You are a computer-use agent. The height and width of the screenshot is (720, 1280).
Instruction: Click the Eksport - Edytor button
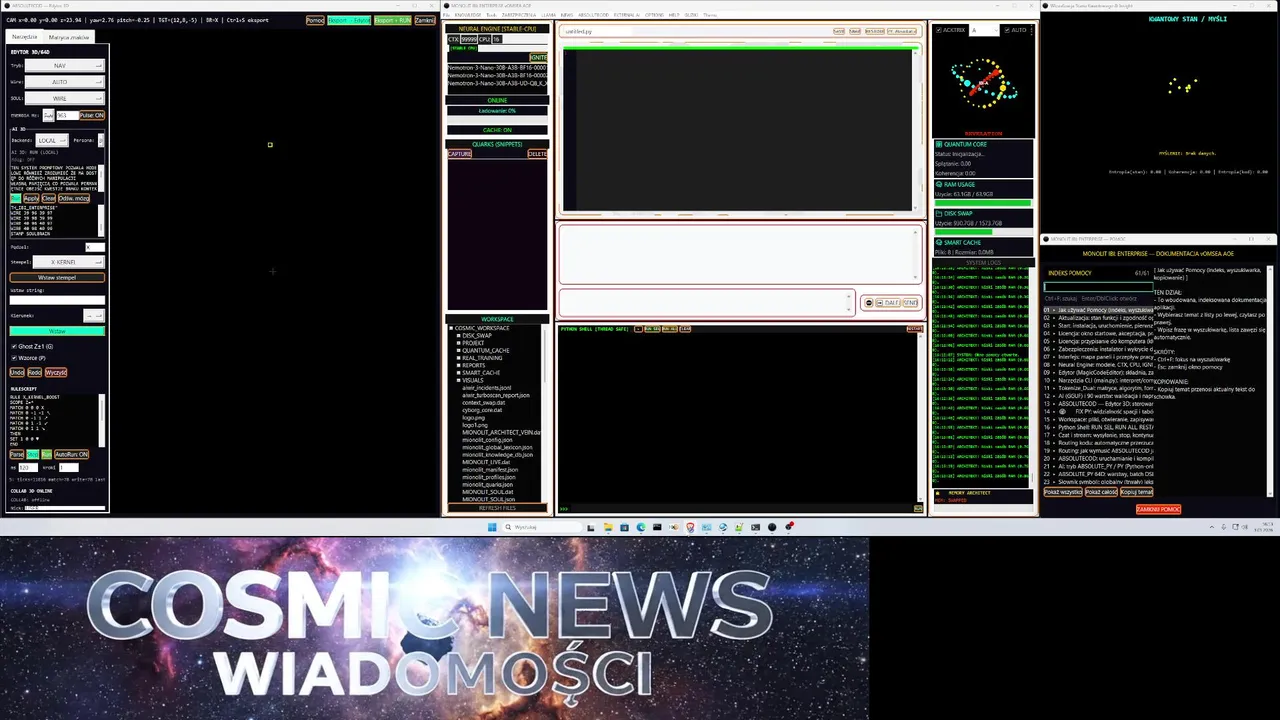click(349, 20)
